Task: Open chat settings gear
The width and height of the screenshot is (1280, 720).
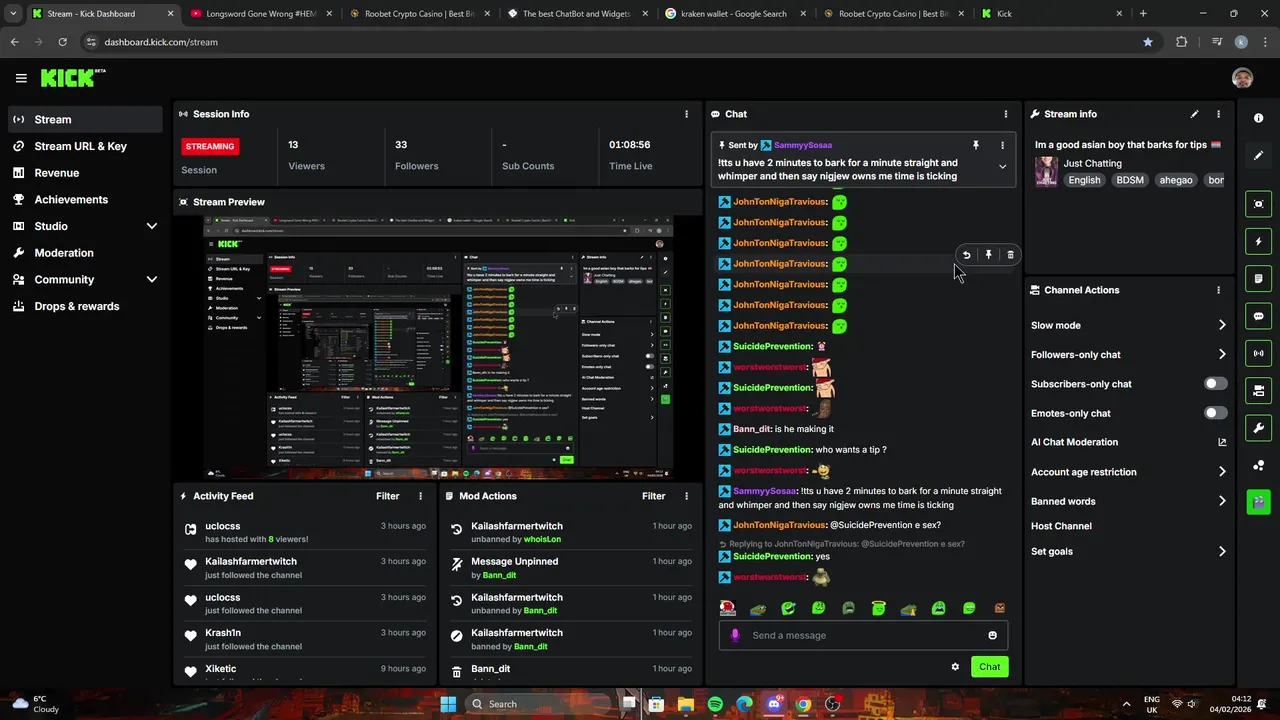Action: click(x=955, y=667)
